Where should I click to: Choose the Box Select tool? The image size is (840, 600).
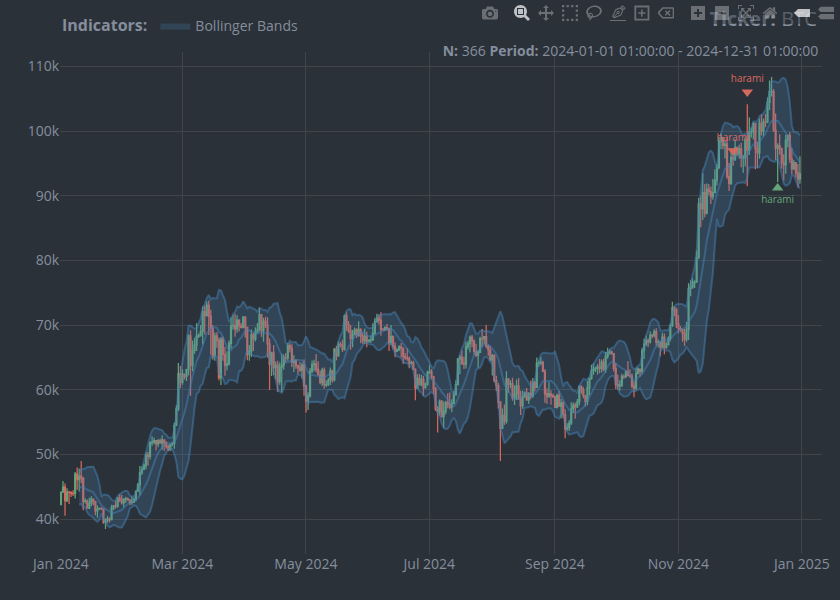click(570, 13)
